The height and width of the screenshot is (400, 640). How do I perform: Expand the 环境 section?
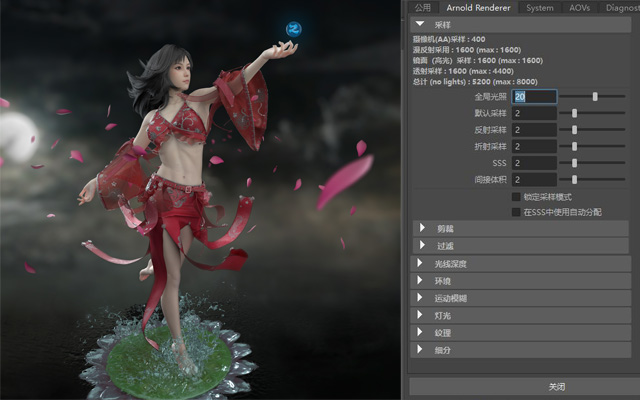(521, 281)
